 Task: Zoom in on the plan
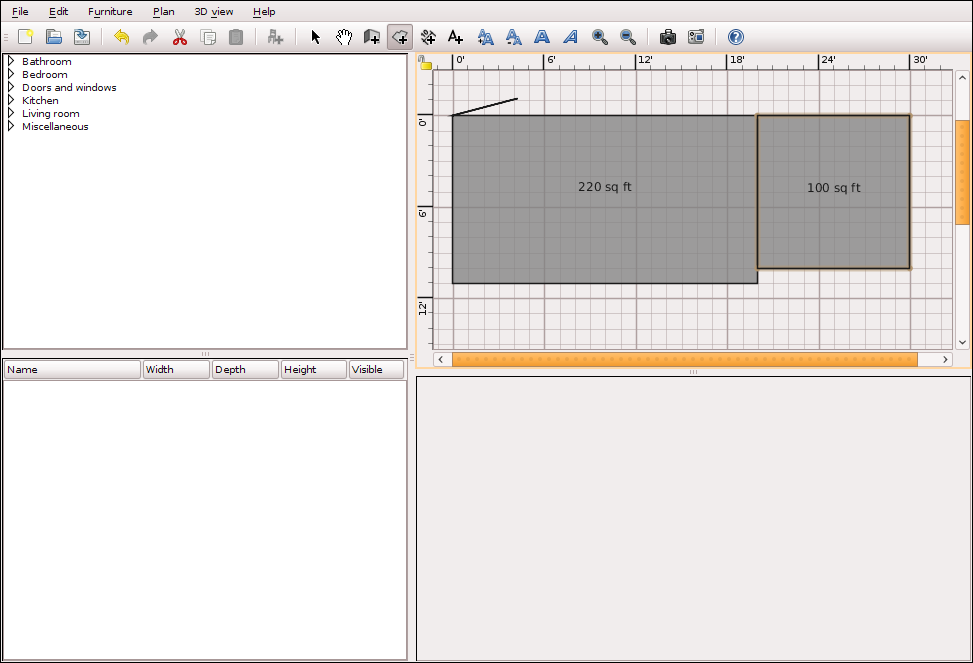(599, 37)
